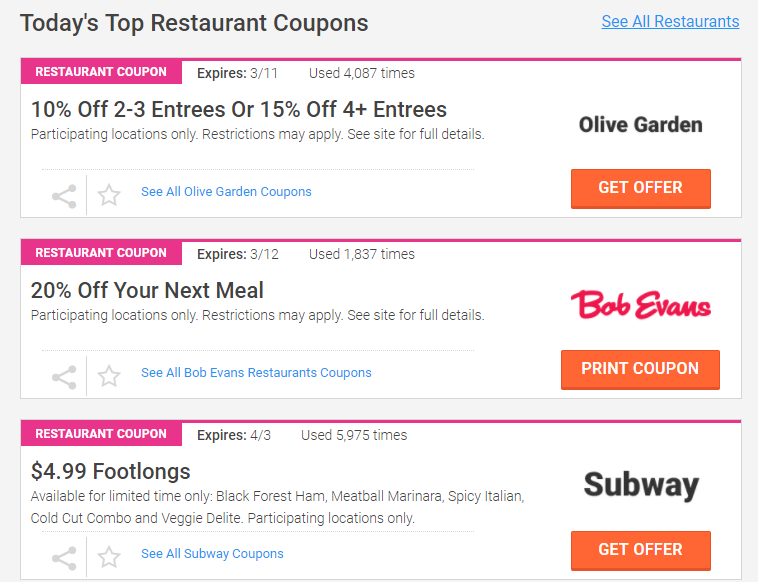758x582 pixels.
Task: View See All Bob Evans Restaurants Coupons
Action: tap(256, 373)
